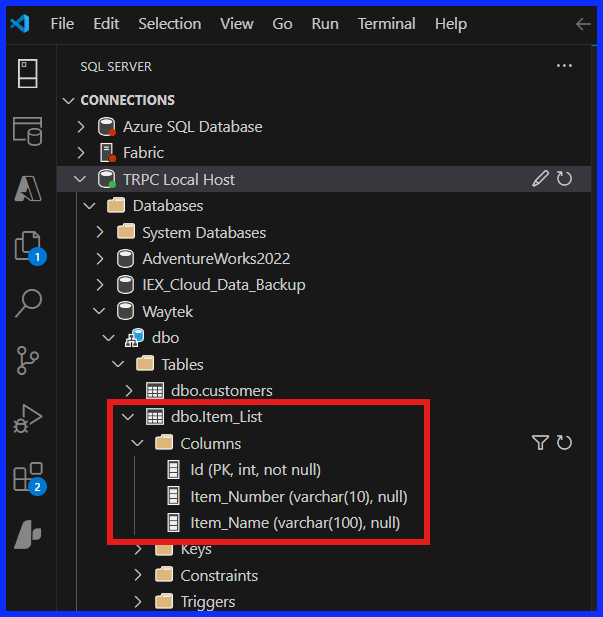The height and width of the screenshot is (617, 603).
Task: Open the Run menu
Action: 325,24
